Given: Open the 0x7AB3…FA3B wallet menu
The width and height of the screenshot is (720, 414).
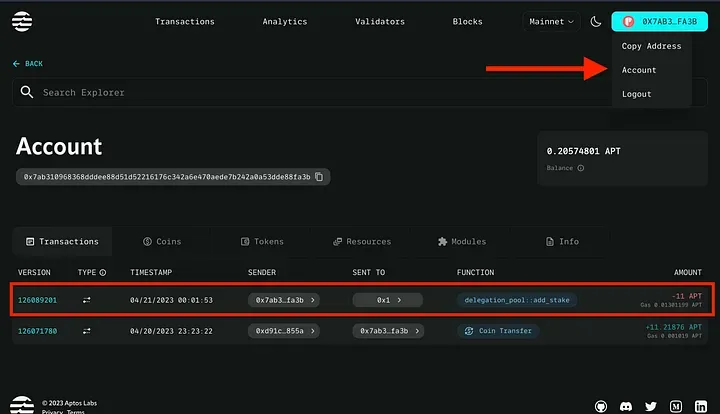Looking at the screenshot, I should click(x=659, y=21).
